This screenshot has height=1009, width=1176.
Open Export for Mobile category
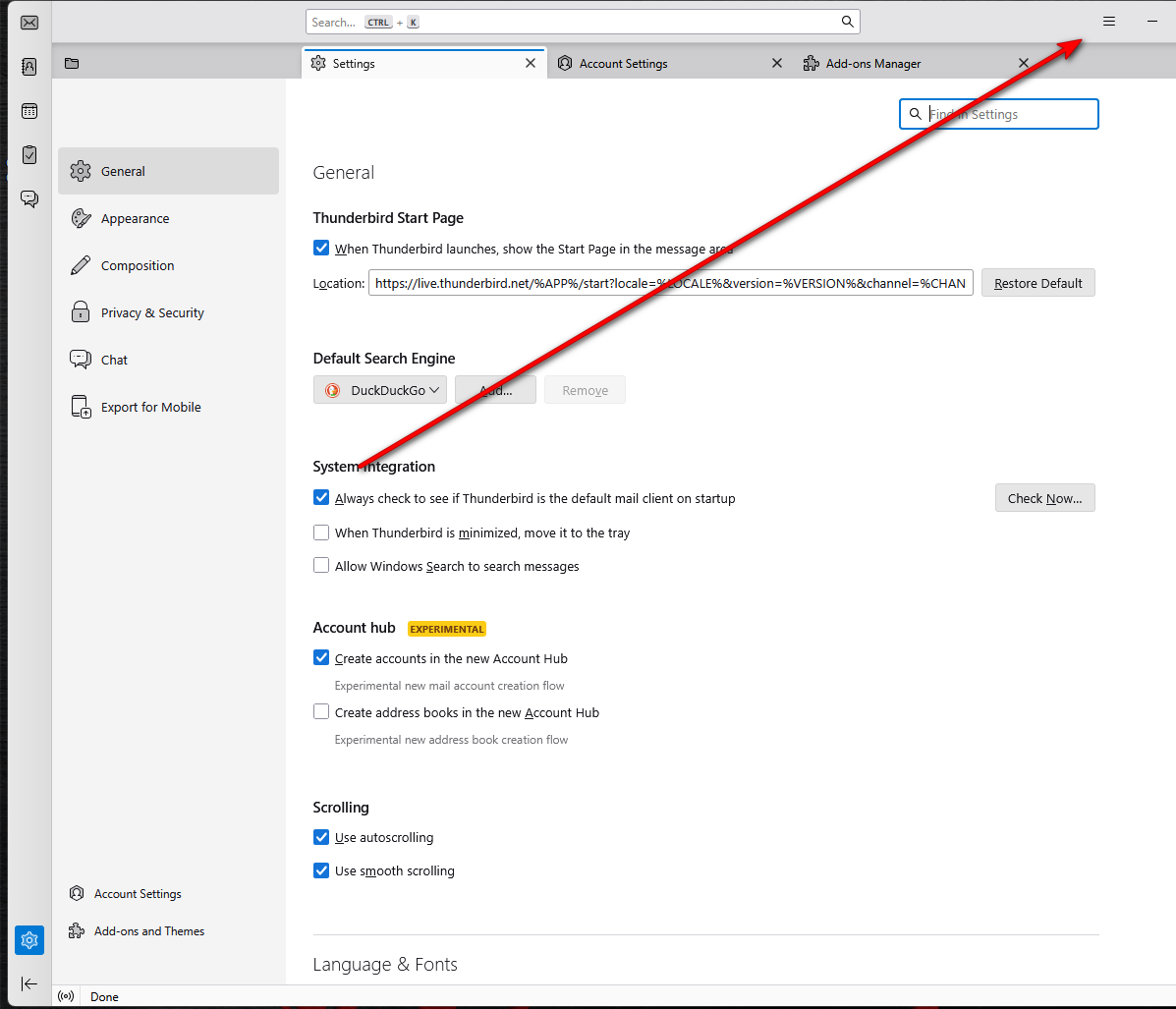coord(168,408)
